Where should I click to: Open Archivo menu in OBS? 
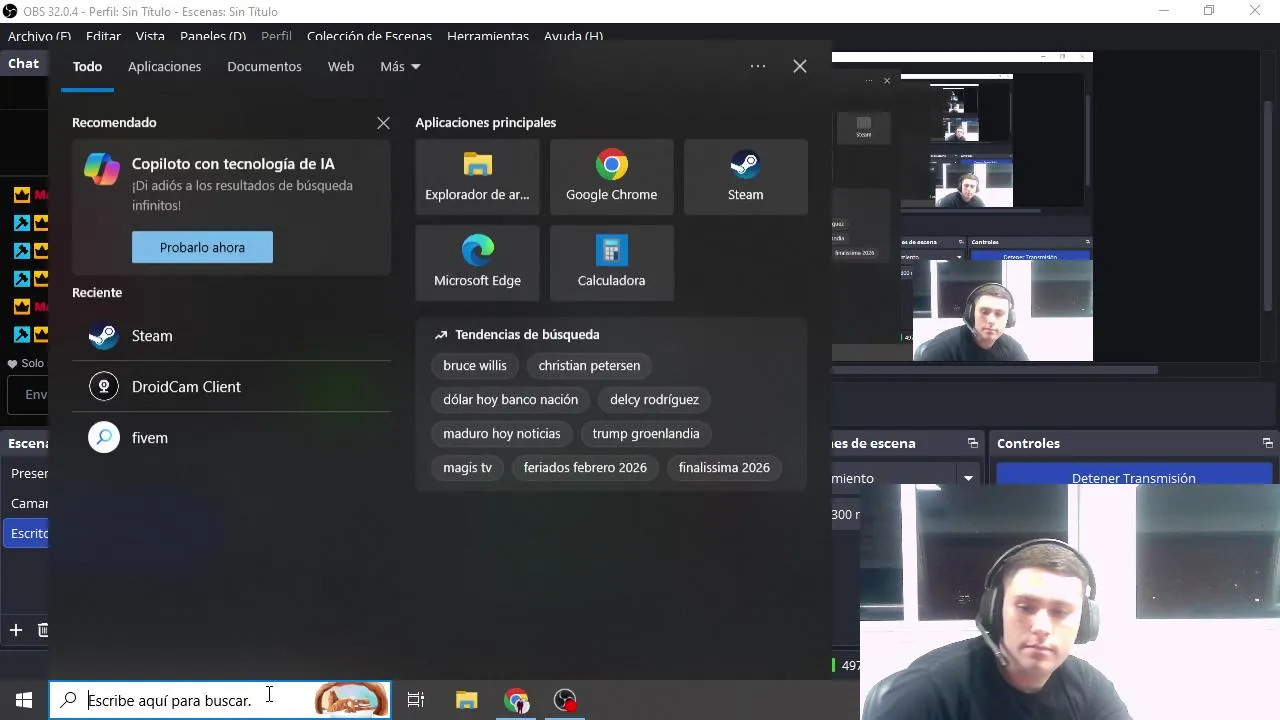pos(39,36)
